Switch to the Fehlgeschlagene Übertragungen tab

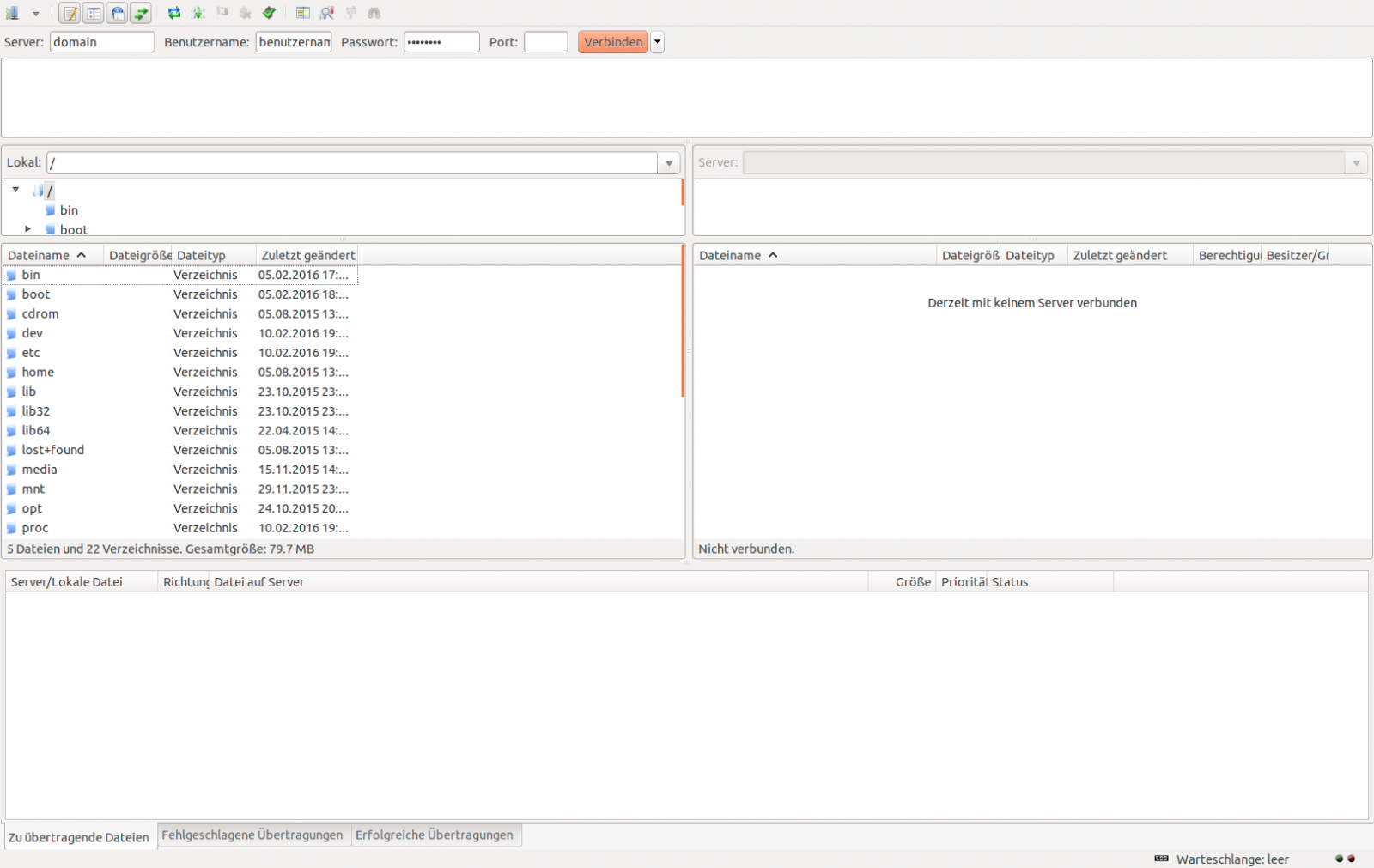click(x=252, y=835)
